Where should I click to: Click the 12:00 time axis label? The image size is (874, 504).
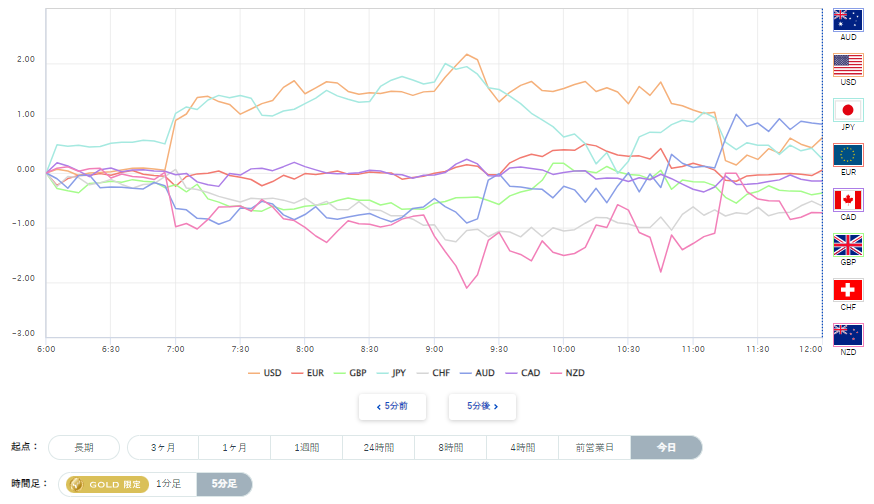click(x=810, y=350)
